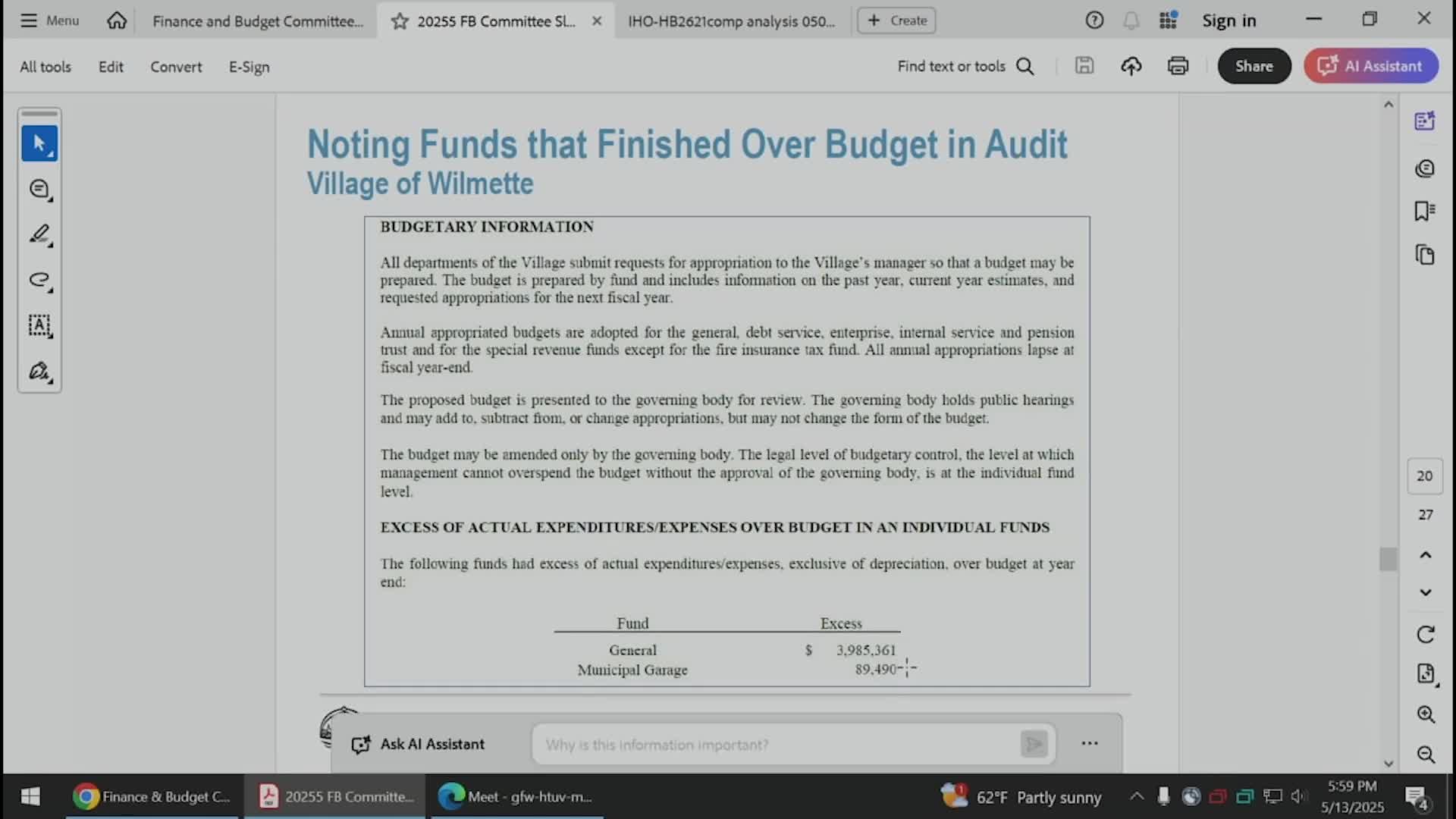This screenshot has width=1456, height=819.
Task: Go to the Home icon
Action: [x=117, y=20]
